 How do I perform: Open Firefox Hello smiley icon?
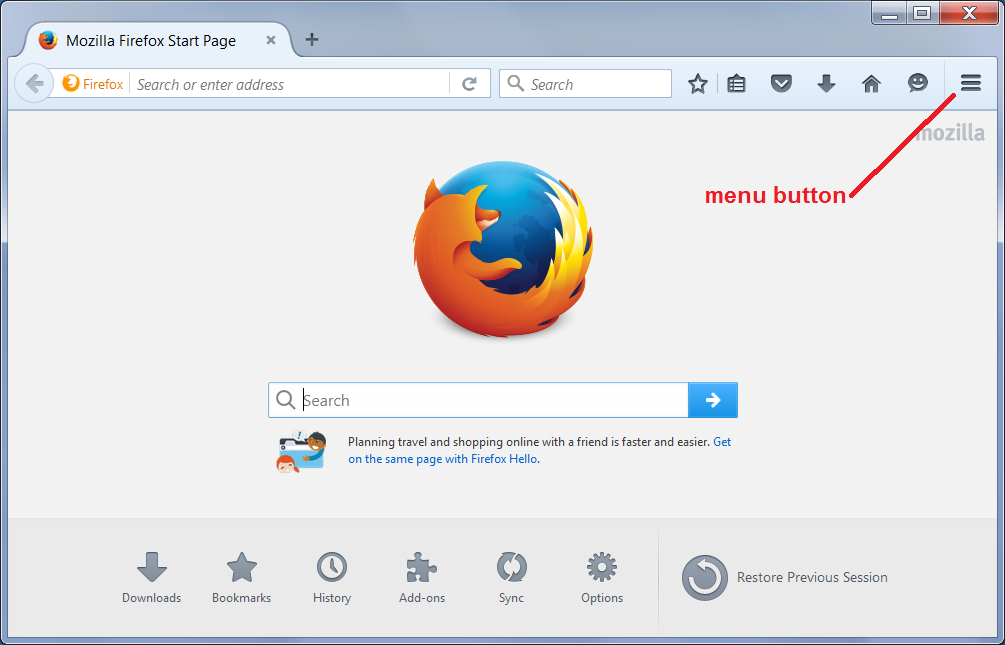918,83
